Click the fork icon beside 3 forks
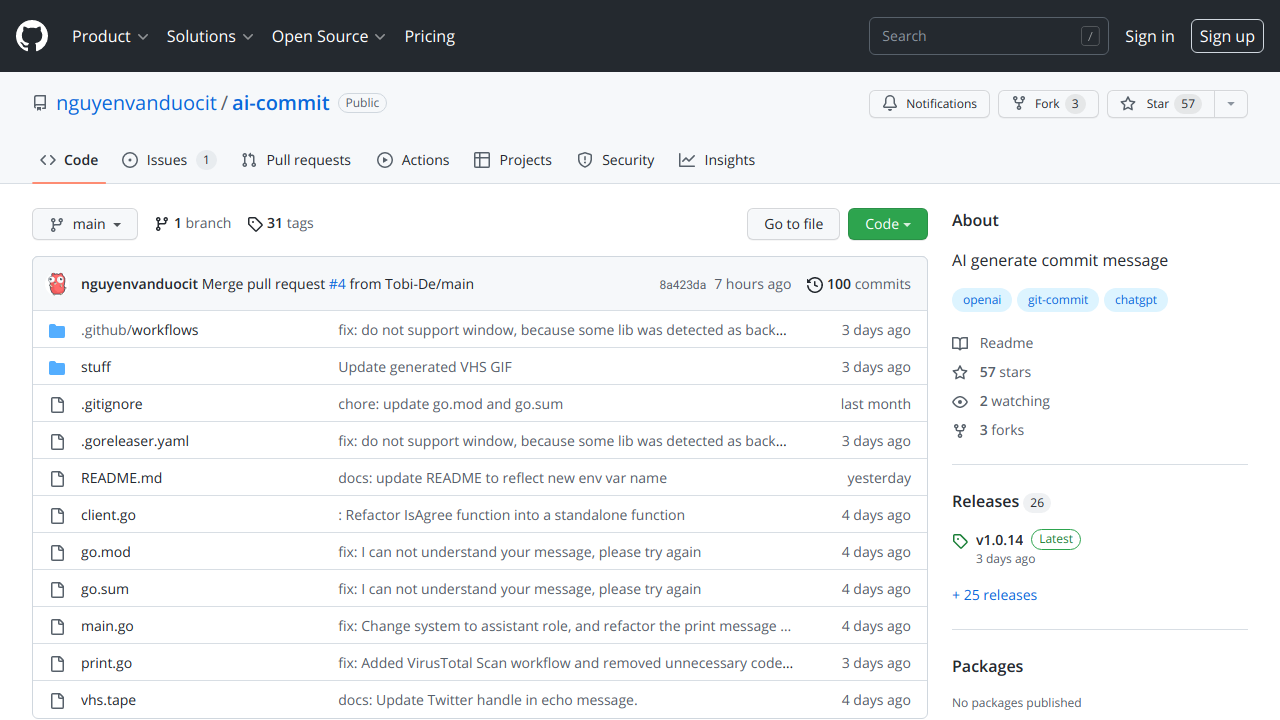1280x720 pixels. 960,430
